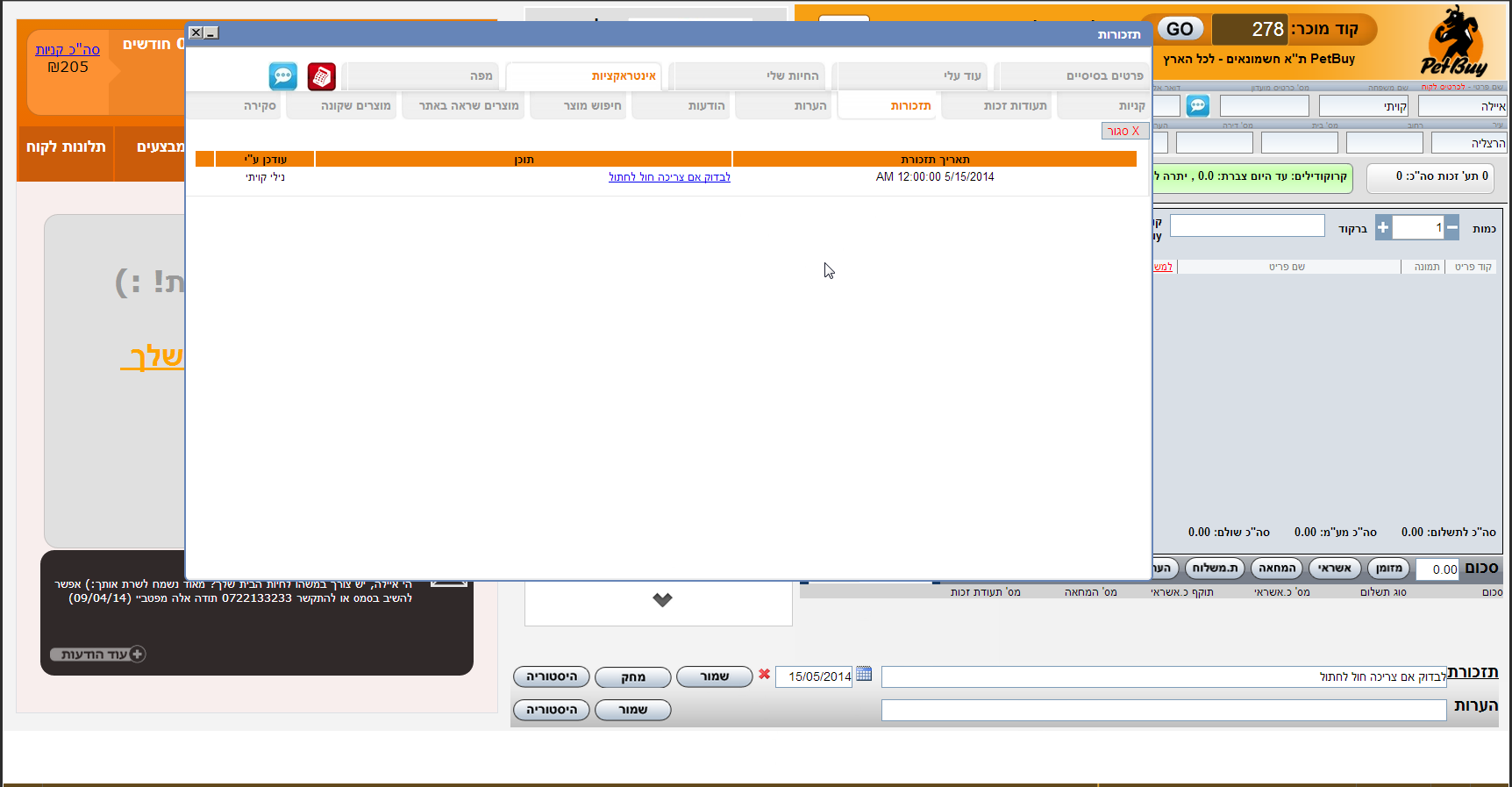Click the סה"כ קניות link
The height and width of the screenshot is (787, 1512).
click(x=68, y=50)
